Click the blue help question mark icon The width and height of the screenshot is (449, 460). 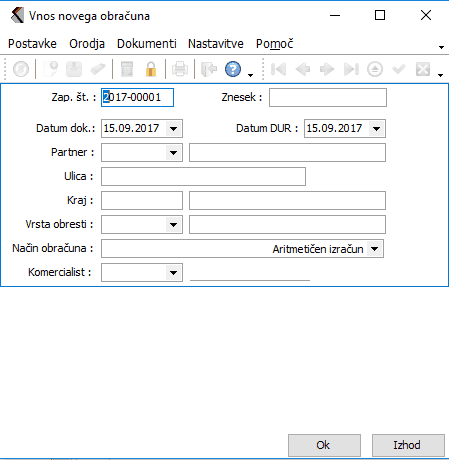coord(233,69)
